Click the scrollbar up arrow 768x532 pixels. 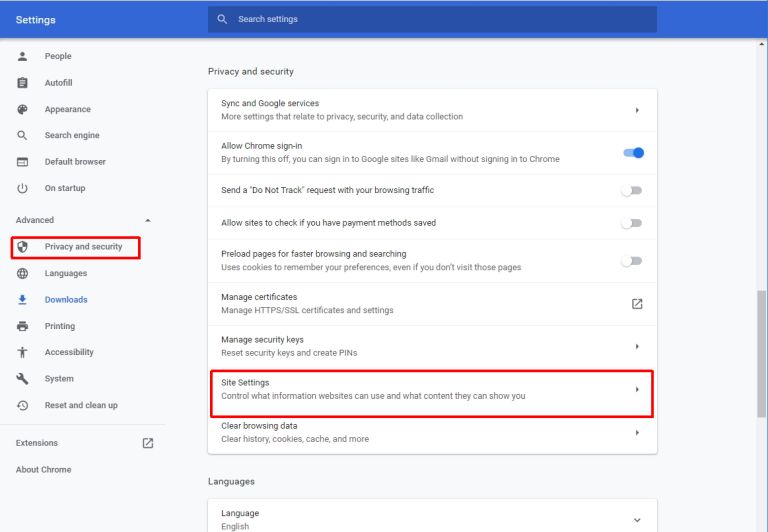(761, 44)
